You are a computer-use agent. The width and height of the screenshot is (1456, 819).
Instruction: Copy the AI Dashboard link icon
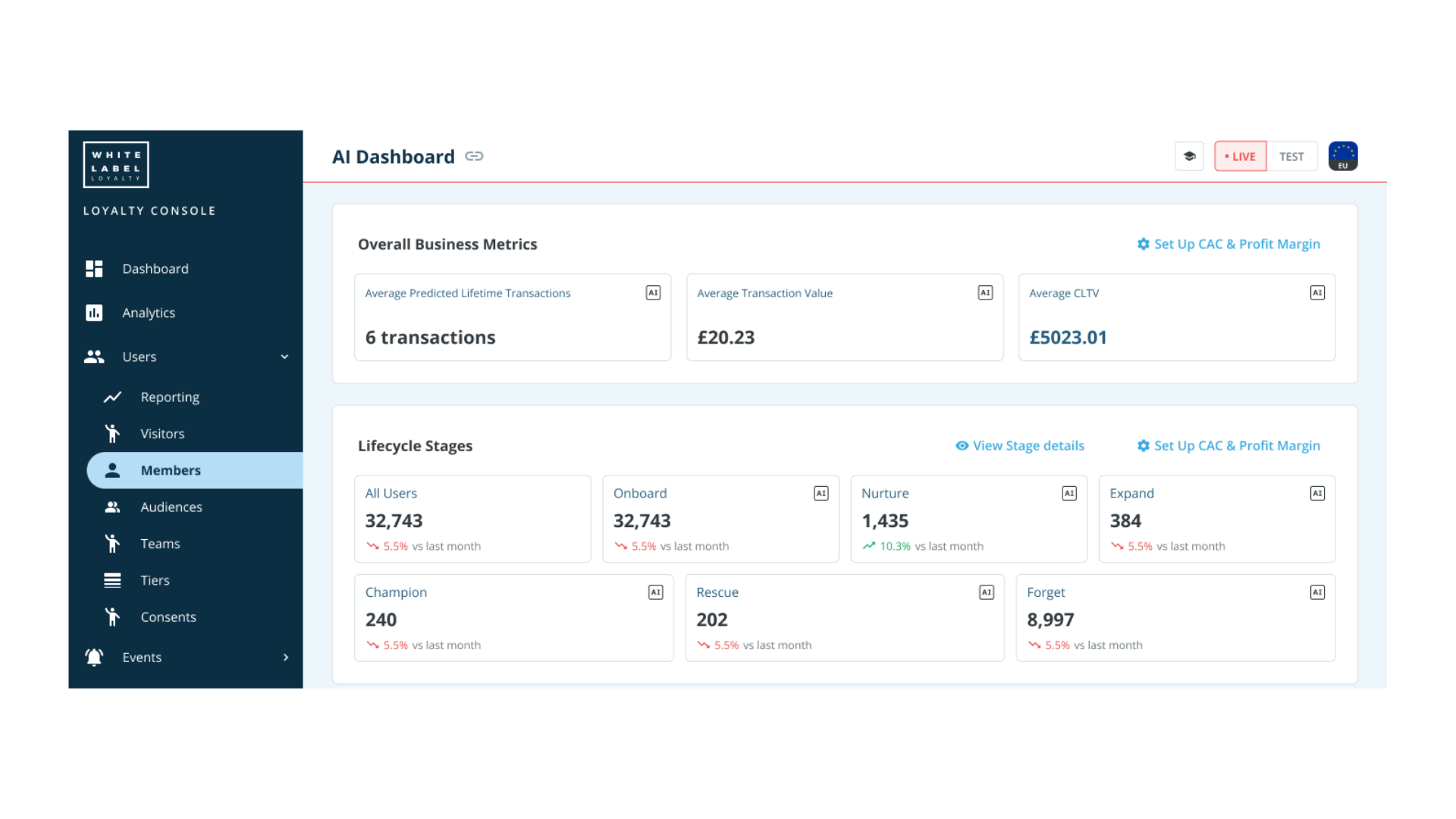click(474, 156)
